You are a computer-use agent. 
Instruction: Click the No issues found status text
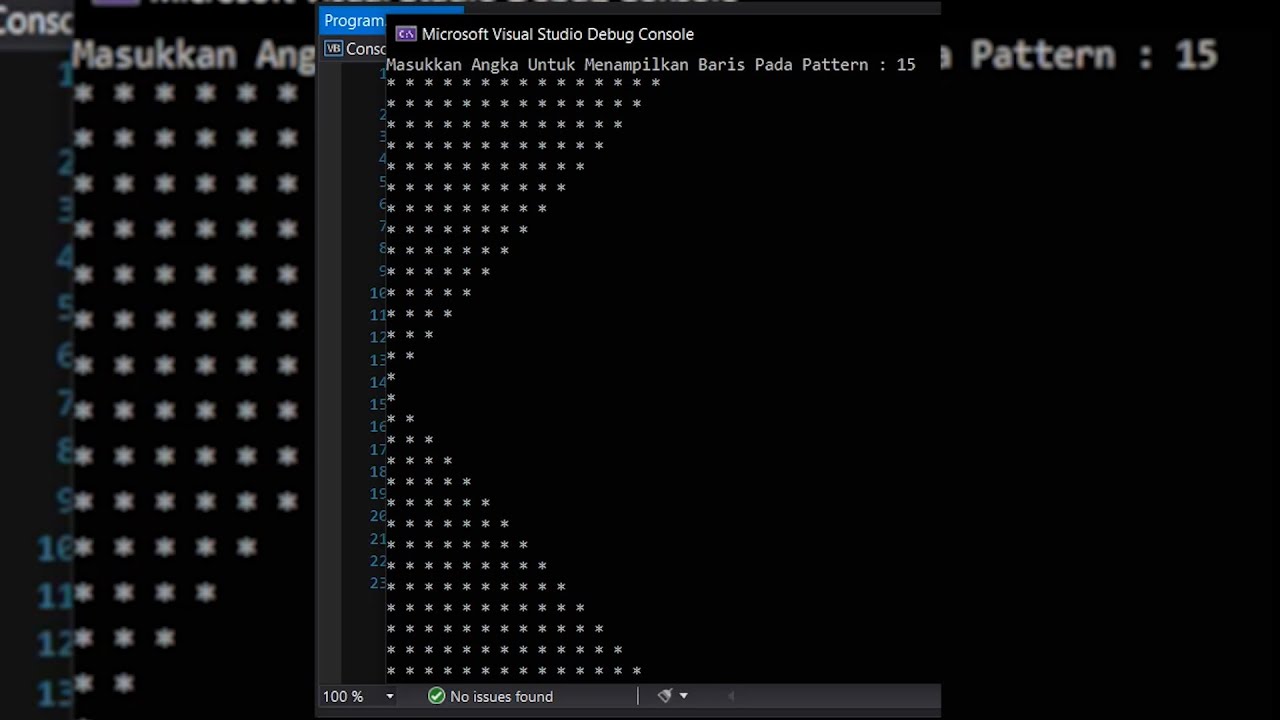(x=501, y=696)
